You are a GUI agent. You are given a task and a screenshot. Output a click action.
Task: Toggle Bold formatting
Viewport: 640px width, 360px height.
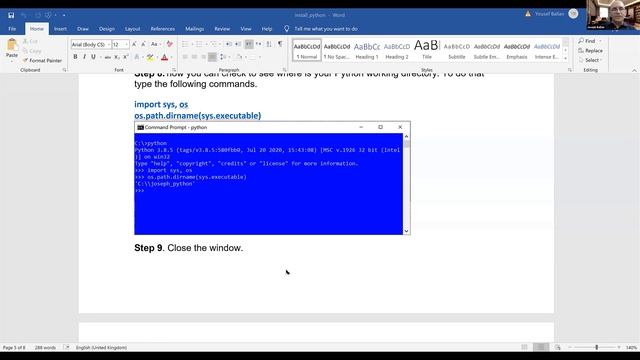tap(76, 57)
